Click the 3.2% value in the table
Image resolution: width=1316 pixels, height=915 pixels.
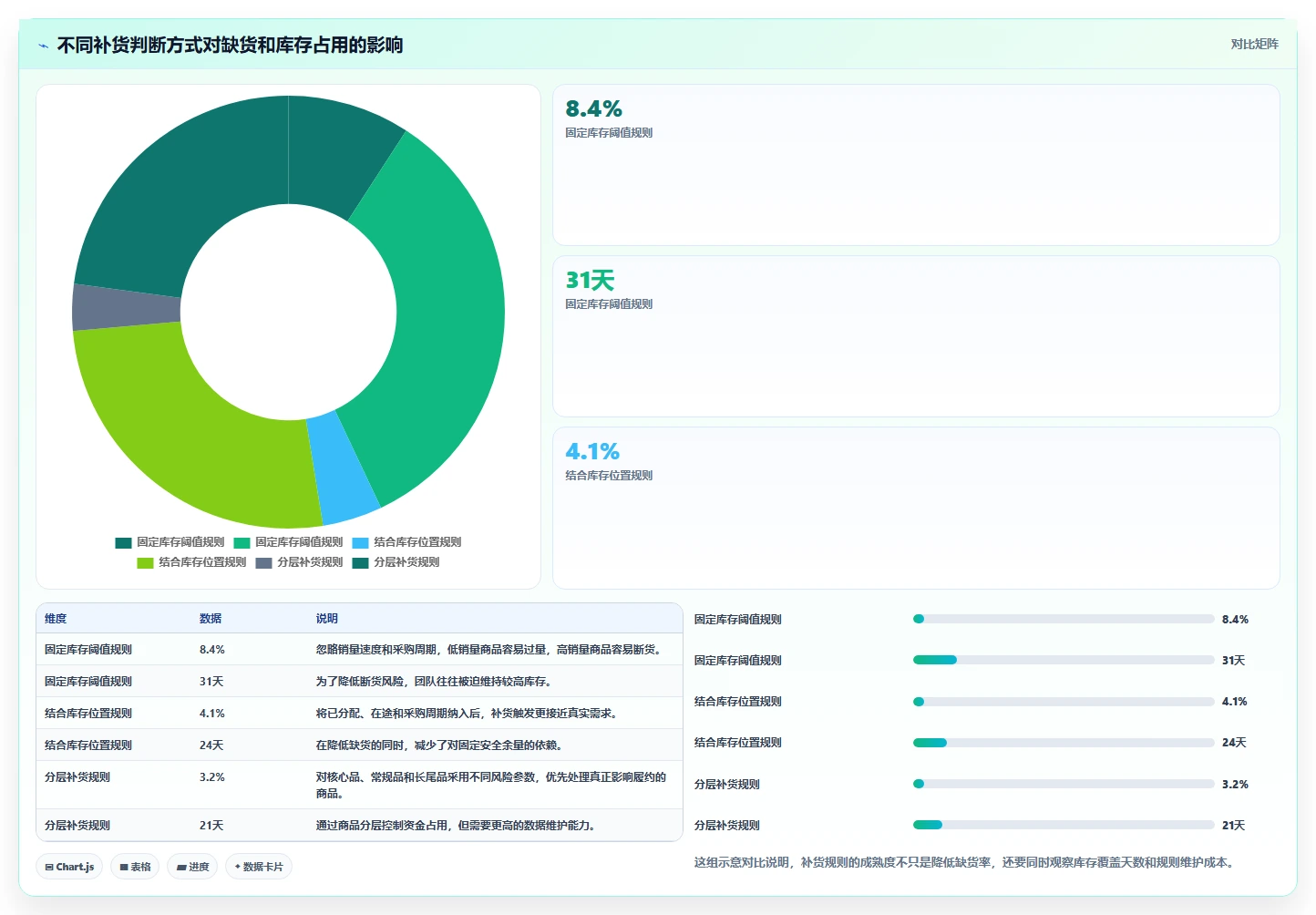[x=212, y=777]
